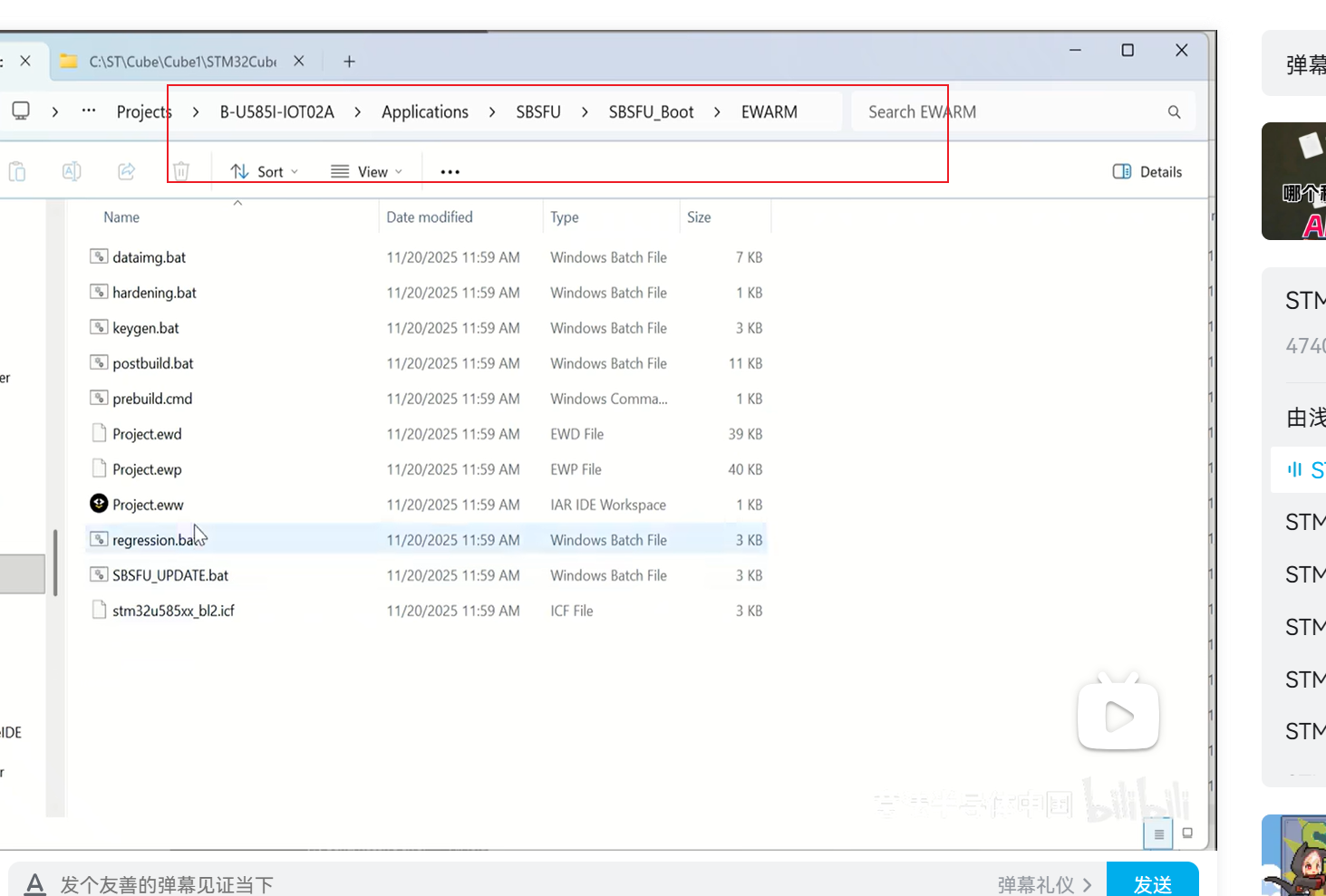Open the View dropdown menu

coord(366,171)
